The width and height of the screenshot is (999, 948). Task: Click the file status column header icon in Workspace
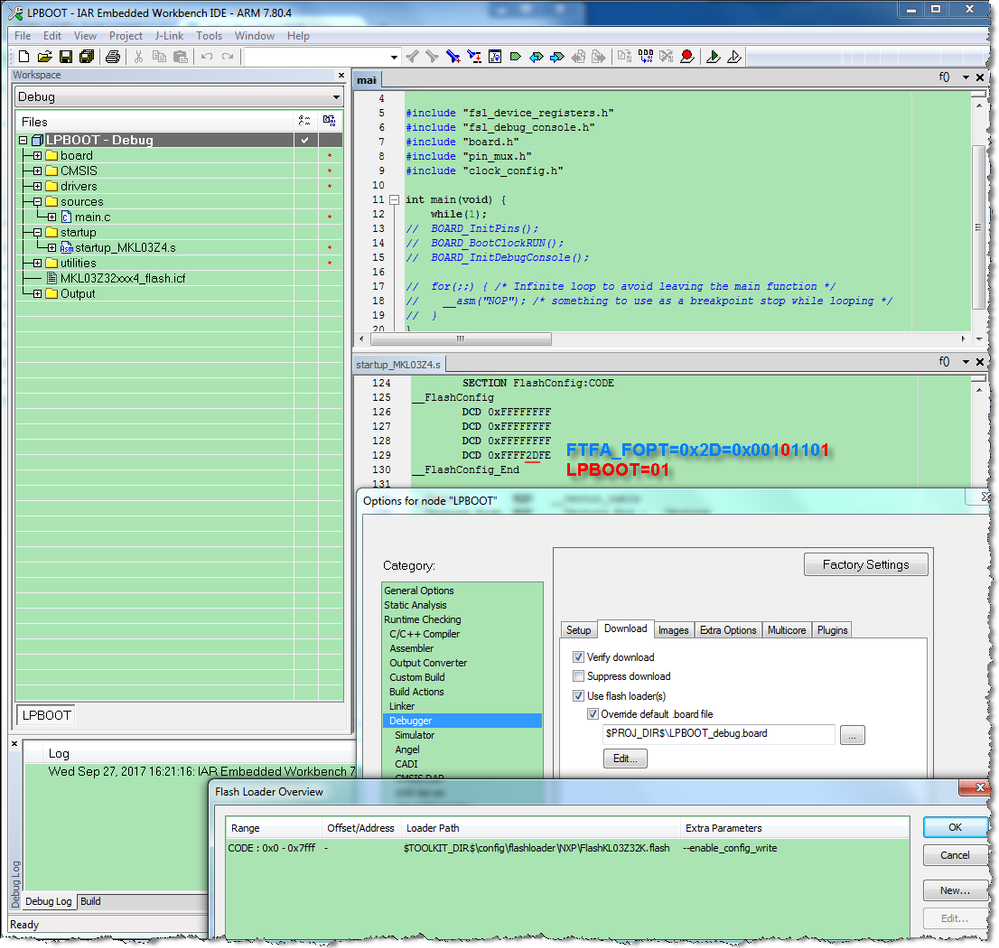(305, 120)
